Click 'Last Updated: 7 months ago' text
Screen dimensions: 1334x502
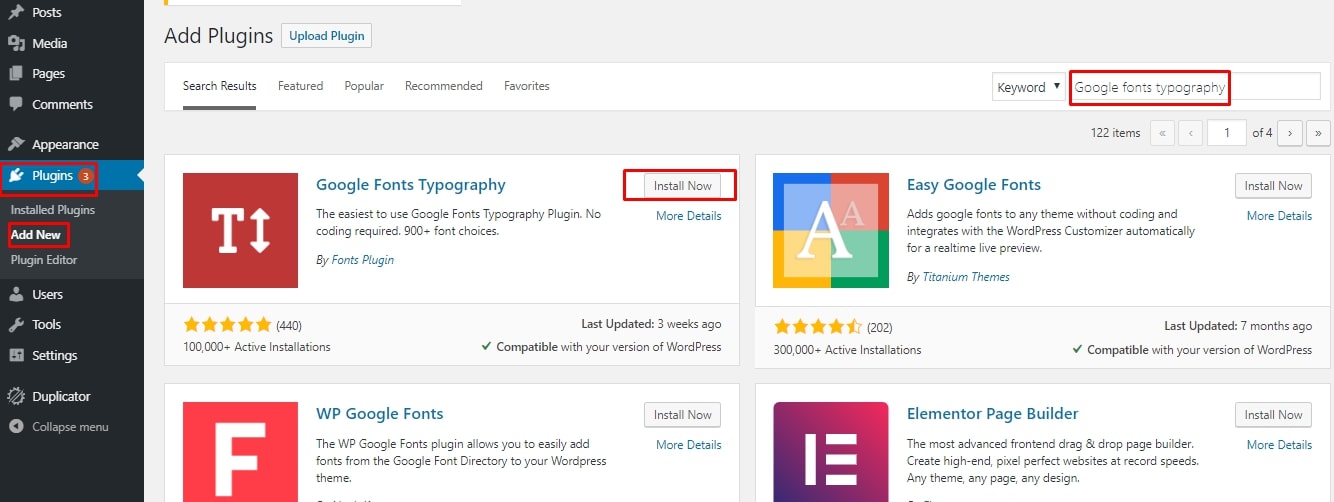(1238, 326)
